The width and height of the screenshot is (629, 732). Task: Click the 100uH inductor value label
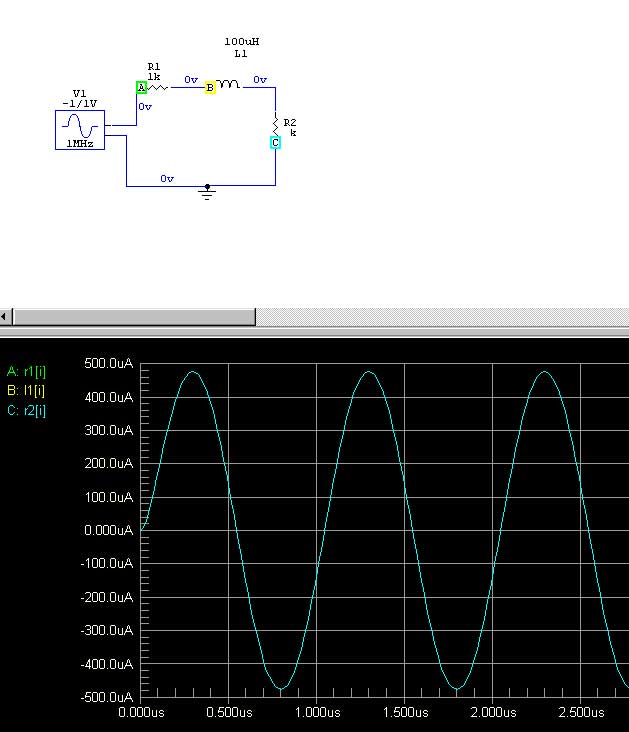point(241,42)
